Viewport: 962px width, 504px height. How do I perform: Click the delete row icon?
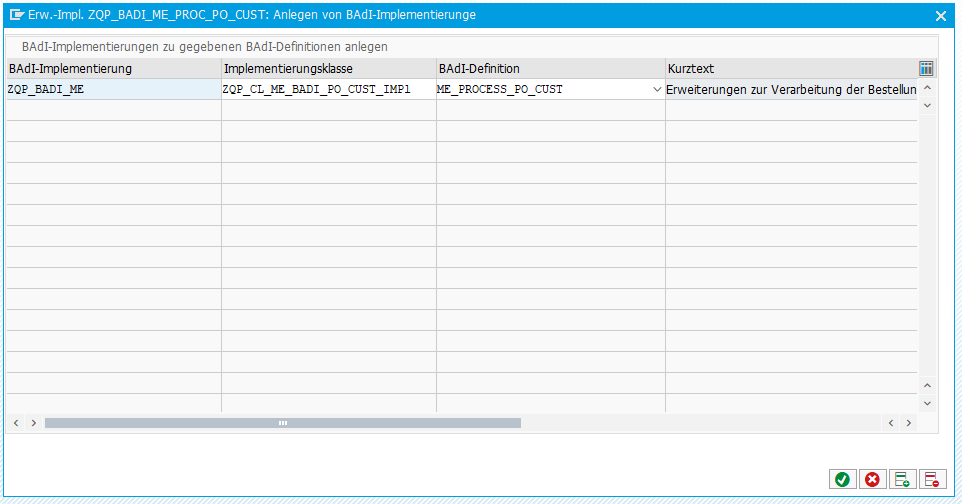[932, 480]
